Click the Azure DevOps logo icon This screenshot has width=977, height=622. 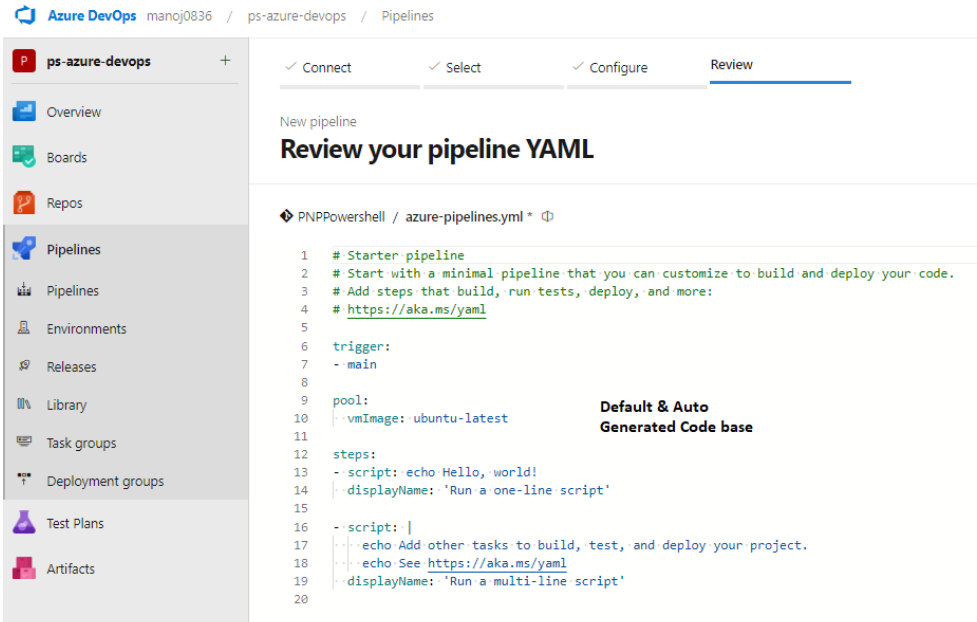click(26, 15)
